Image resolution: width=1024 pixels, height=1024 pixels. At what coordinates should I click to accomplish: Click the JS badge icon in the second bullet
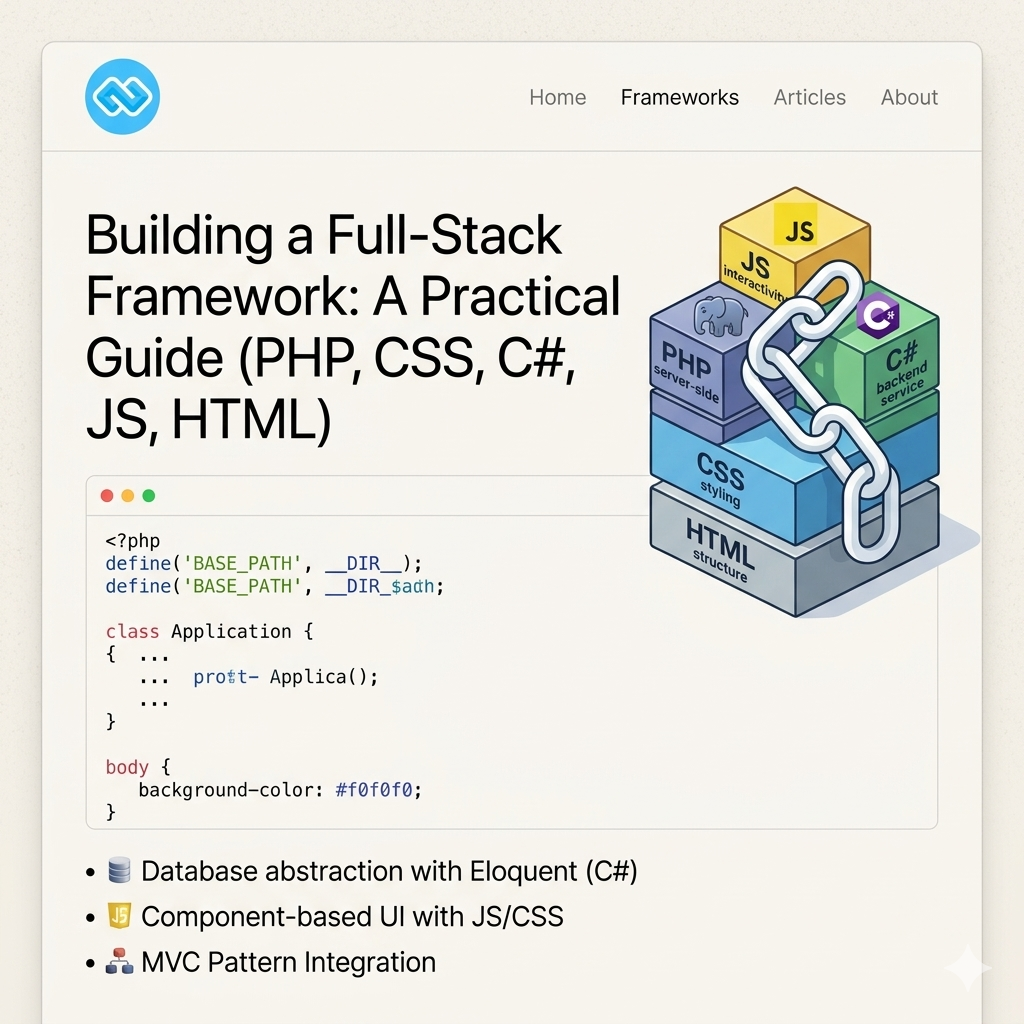(x=118, y=915)
